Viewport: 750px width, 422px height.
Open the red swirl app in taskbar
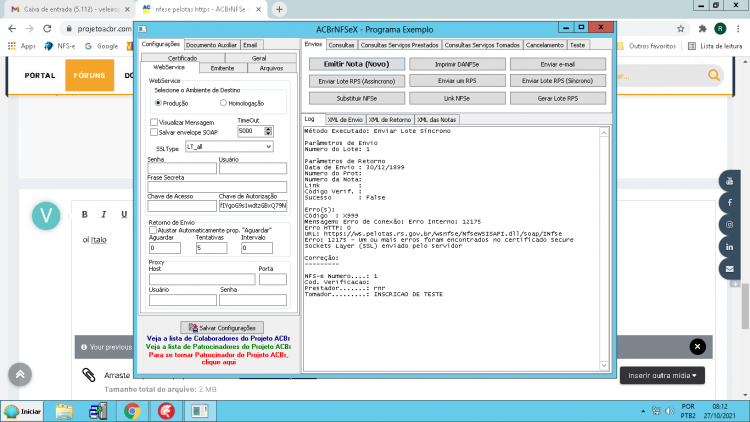166,411
